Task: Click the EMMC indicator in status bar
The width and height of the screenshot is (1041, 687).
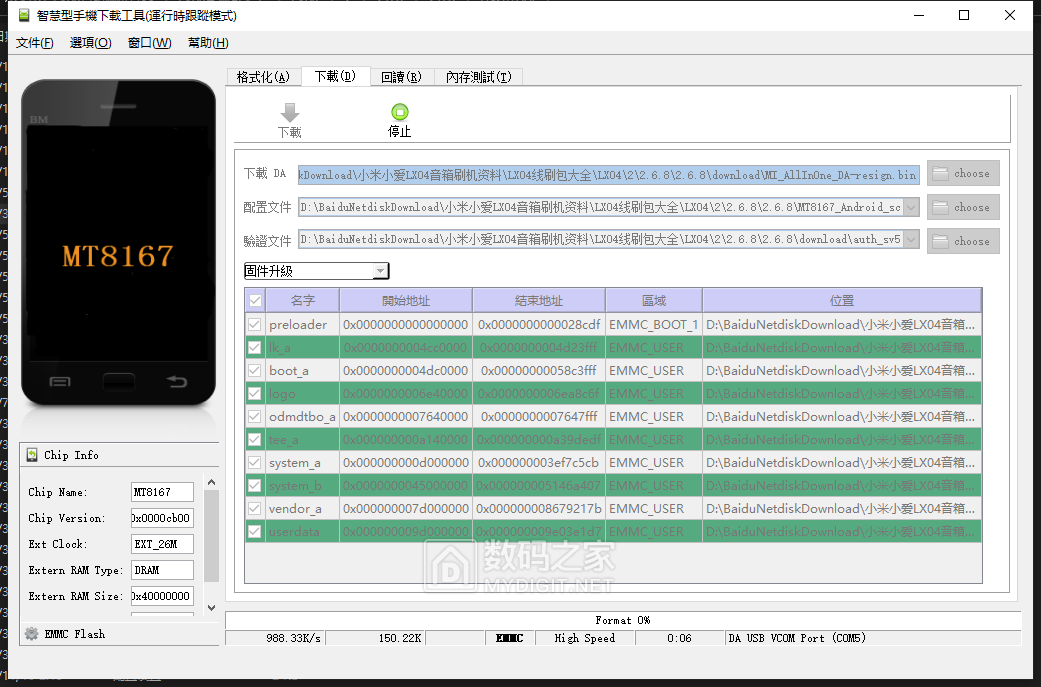Action: pyautogui.click(x=508, y=637)
